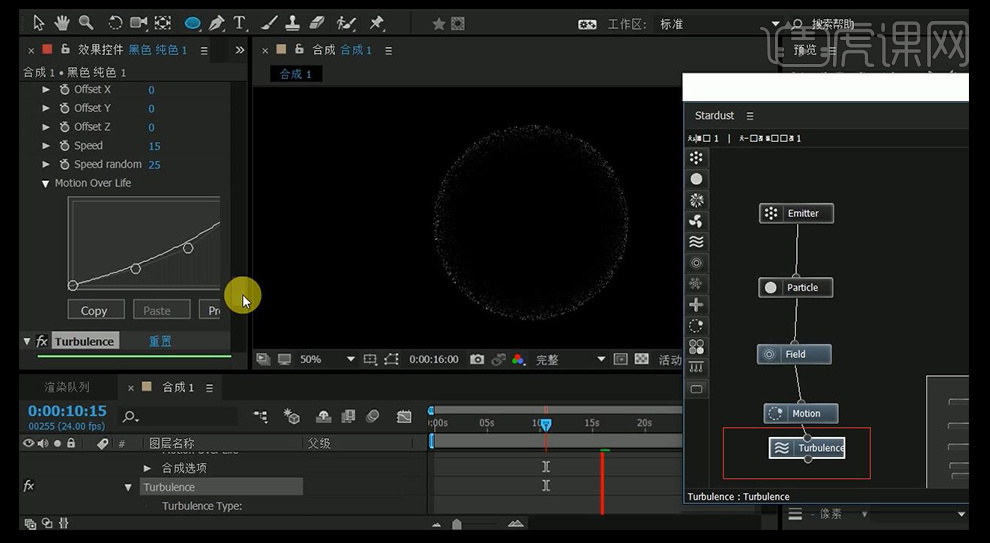Select the Hand tool in toolbar
The height and width of the screenshot is (543, 990).
point(62,22)
